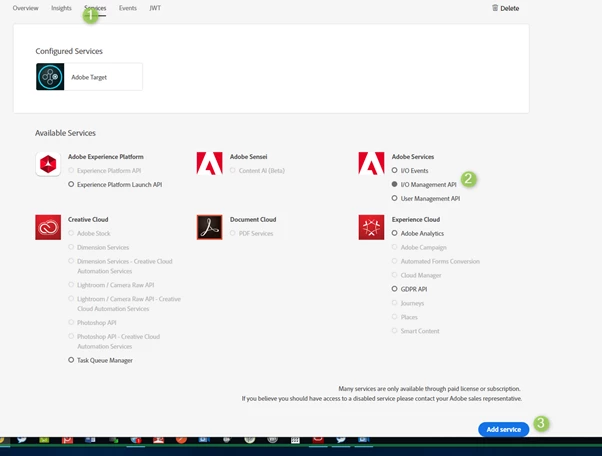Select the Journeys option
Image resolution: width=602 pixels, height=456 pixels.
pyautogui.click(x=408, y=303)
